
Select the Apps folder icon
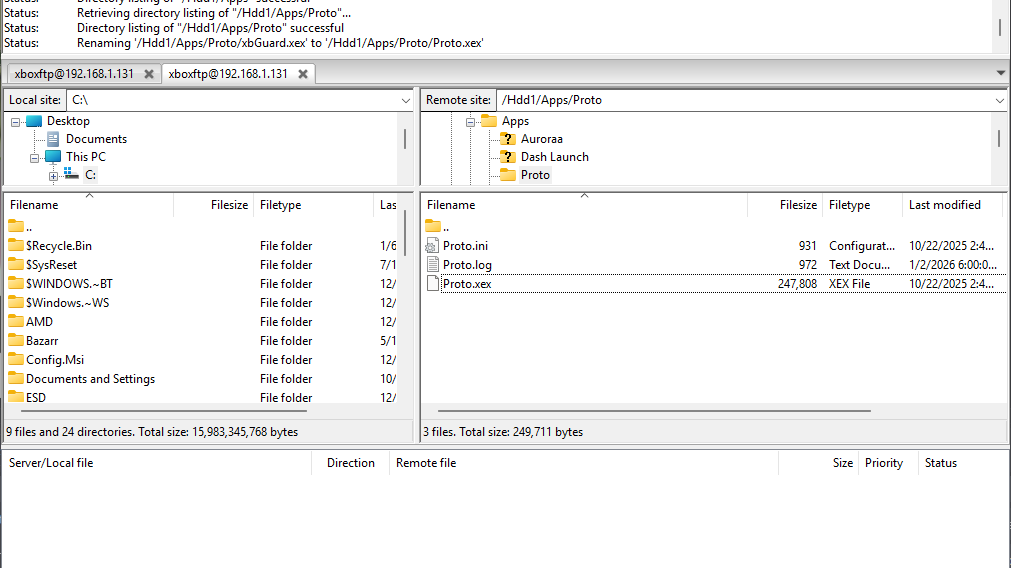coord(489,121)
